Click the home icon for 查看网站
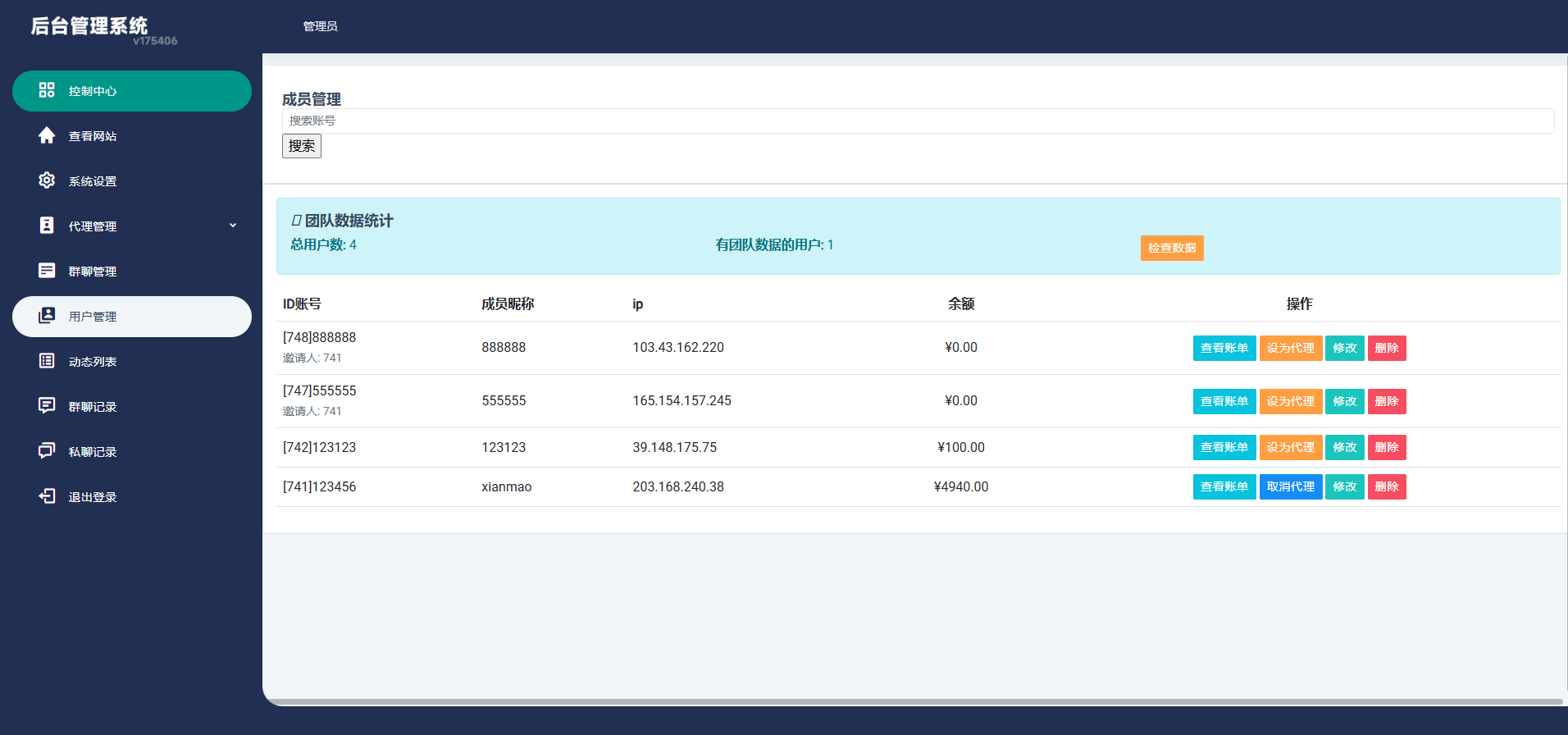 (47, 135)
